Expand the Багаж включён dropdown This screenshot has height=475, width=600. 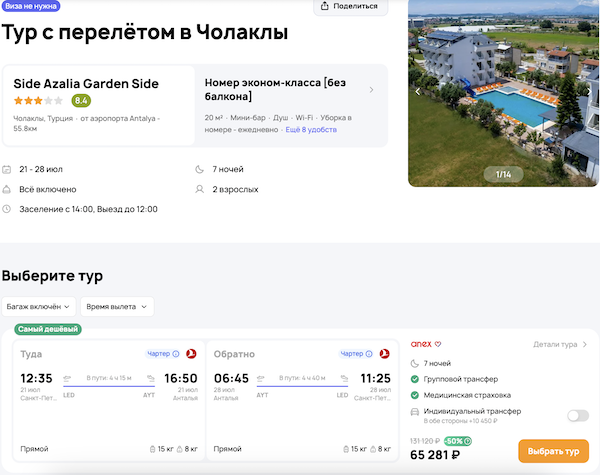click(x=39, y=306)
